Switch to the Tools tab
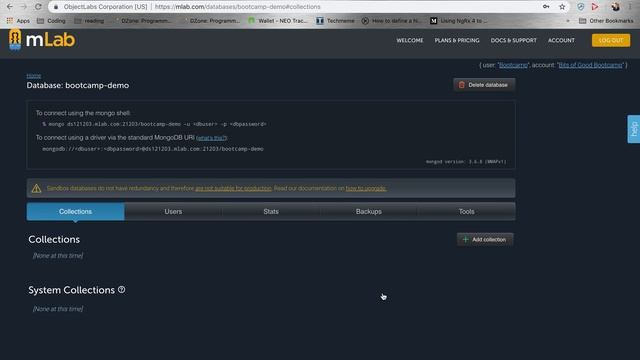This screenshot has width=640, height=360. [x=466, y=211]
